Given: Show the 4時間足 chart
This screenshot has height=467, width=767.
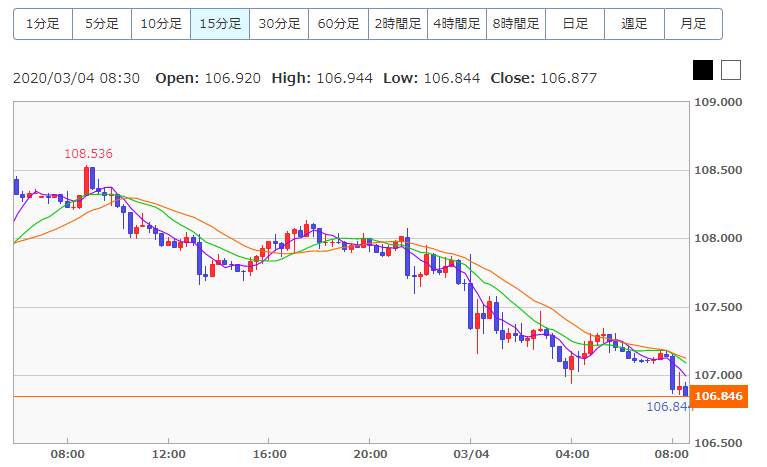Looking at the screenshot, I should click(x=456, y=23).
